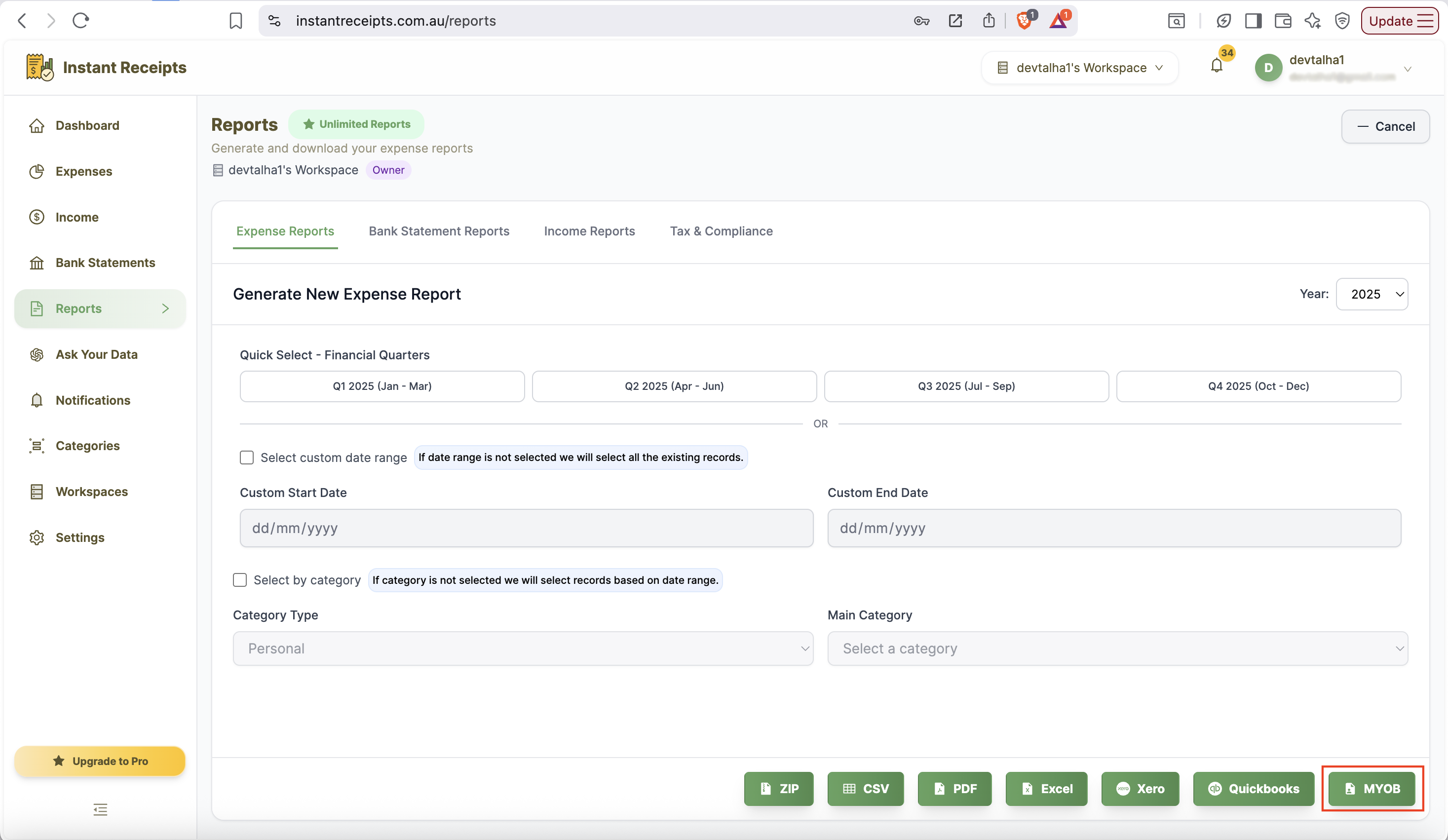Open Brave Shields lion icon
This screenshot has width=1448, height=840.
click(1025, 21)
